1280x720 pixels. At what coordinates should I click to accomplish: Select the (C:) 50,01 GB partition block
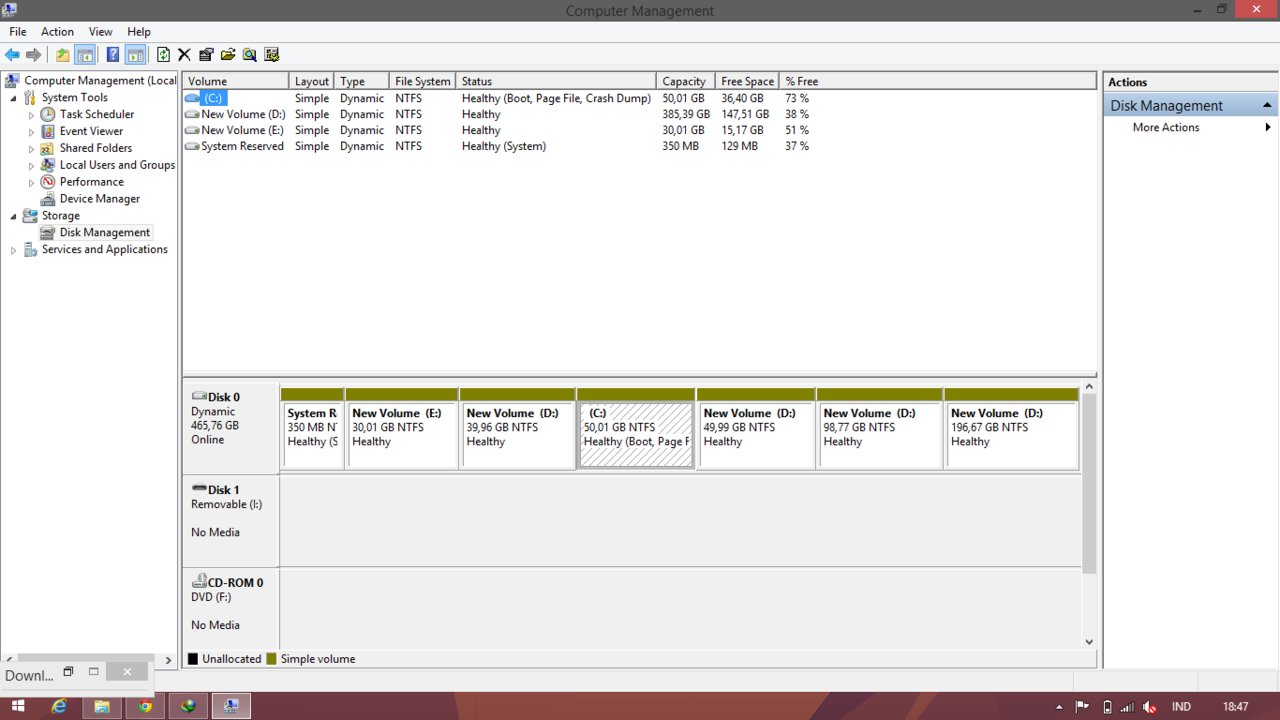click(x=636, y=428)
